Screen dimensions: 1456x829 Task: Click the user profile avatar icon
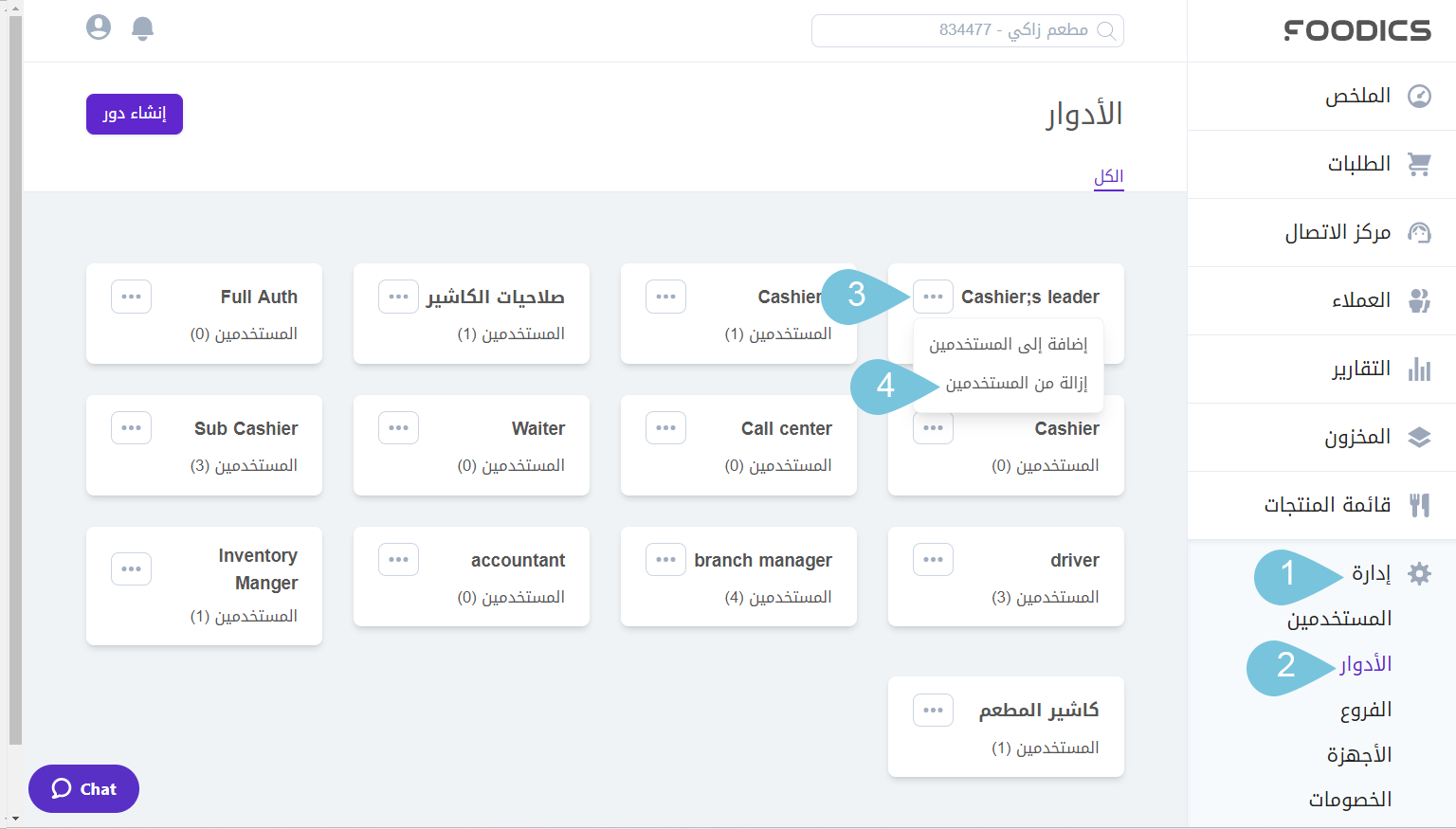(98, 27)
